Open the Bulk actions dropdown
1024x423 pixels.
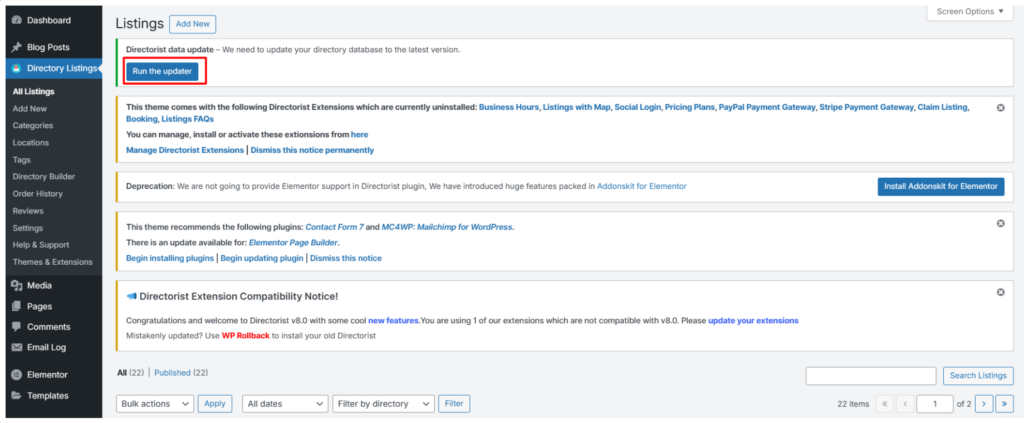[x=154, y=404]
